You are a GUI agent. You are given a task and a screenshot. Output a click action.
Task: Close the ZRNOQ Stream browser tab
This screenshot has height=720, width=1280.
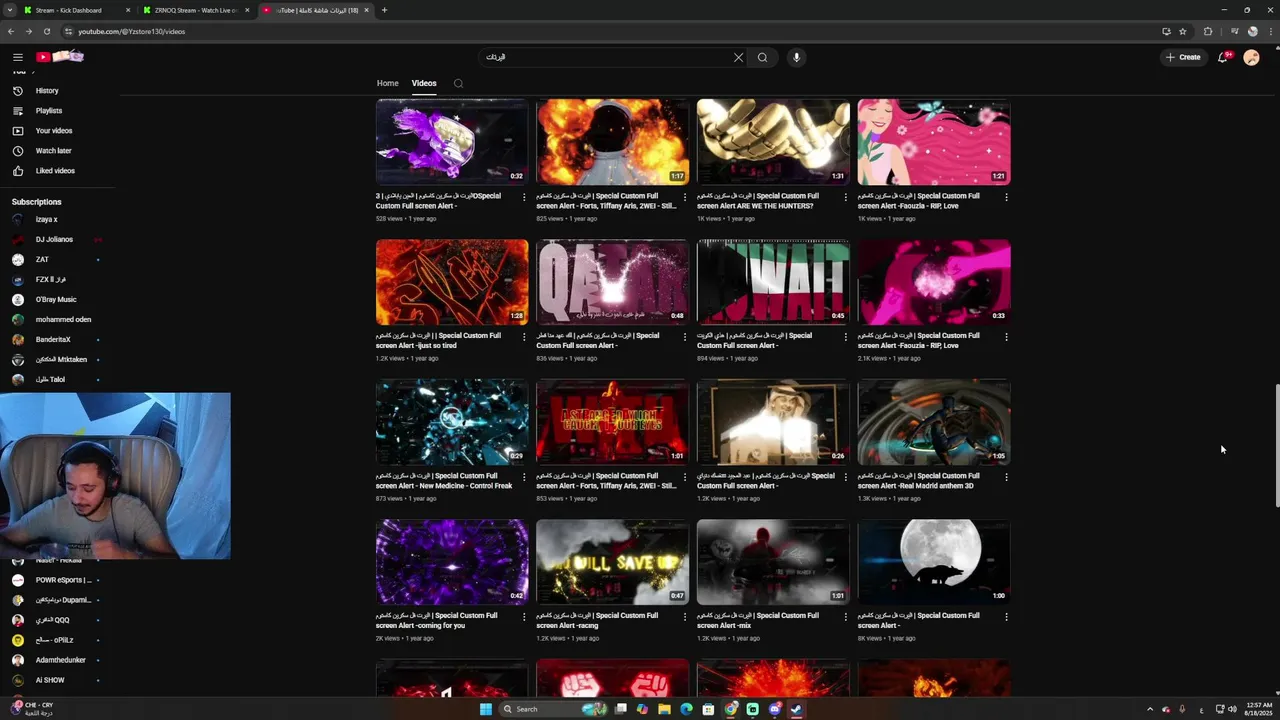pos(247,10)
